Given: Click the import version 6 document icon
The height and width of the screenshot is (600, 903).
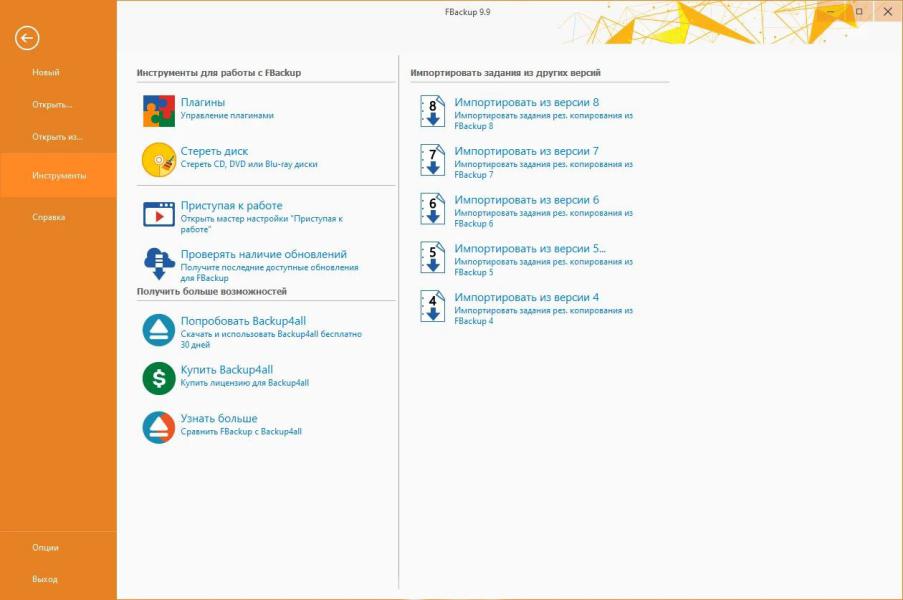Looking at the screenshot, I should tap(432, 208).
